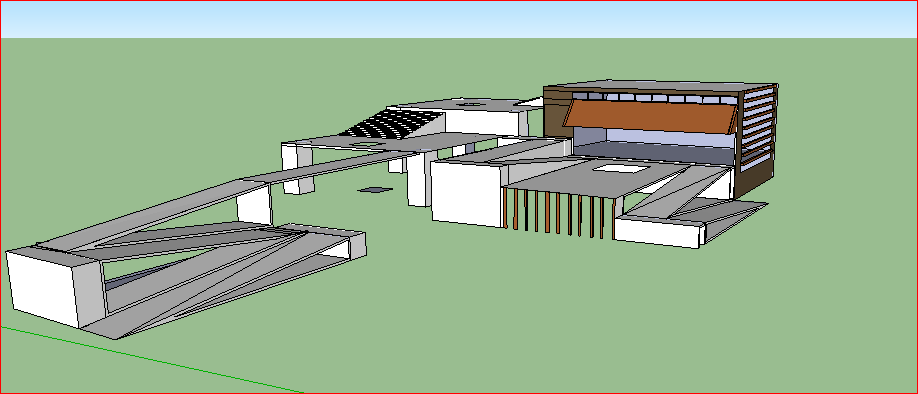Click the green axis line

pyautogui.click(x=152, y=359)
